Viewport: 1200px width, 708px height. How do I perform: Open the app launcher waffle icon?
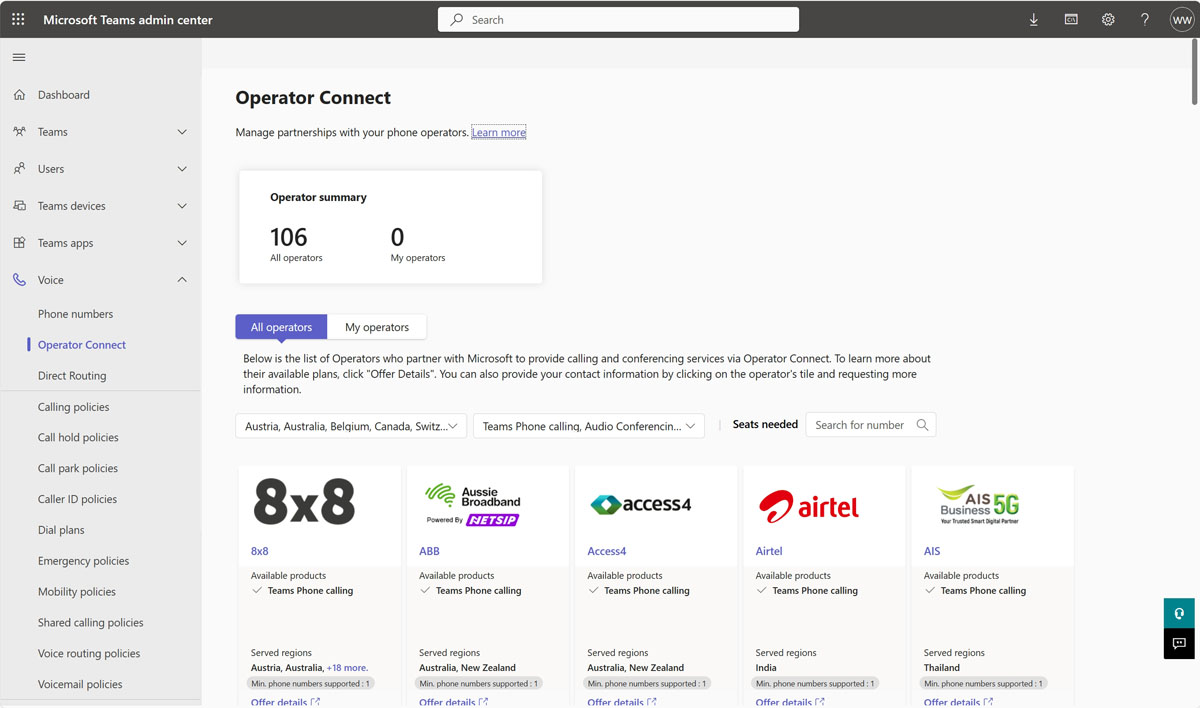click(18, 19)
